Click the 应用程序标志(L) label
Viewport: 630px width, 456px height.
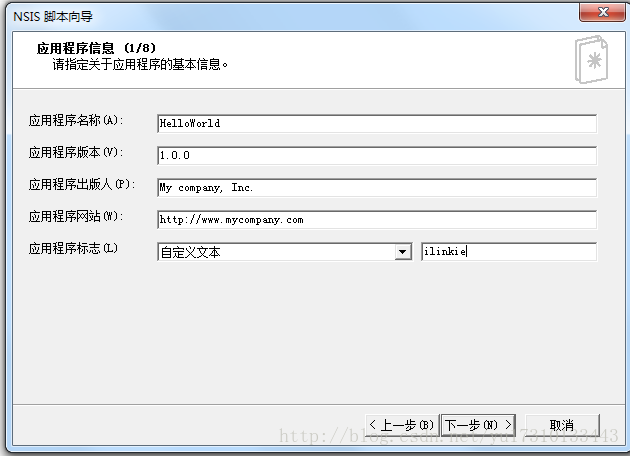(x=74, y=248)
